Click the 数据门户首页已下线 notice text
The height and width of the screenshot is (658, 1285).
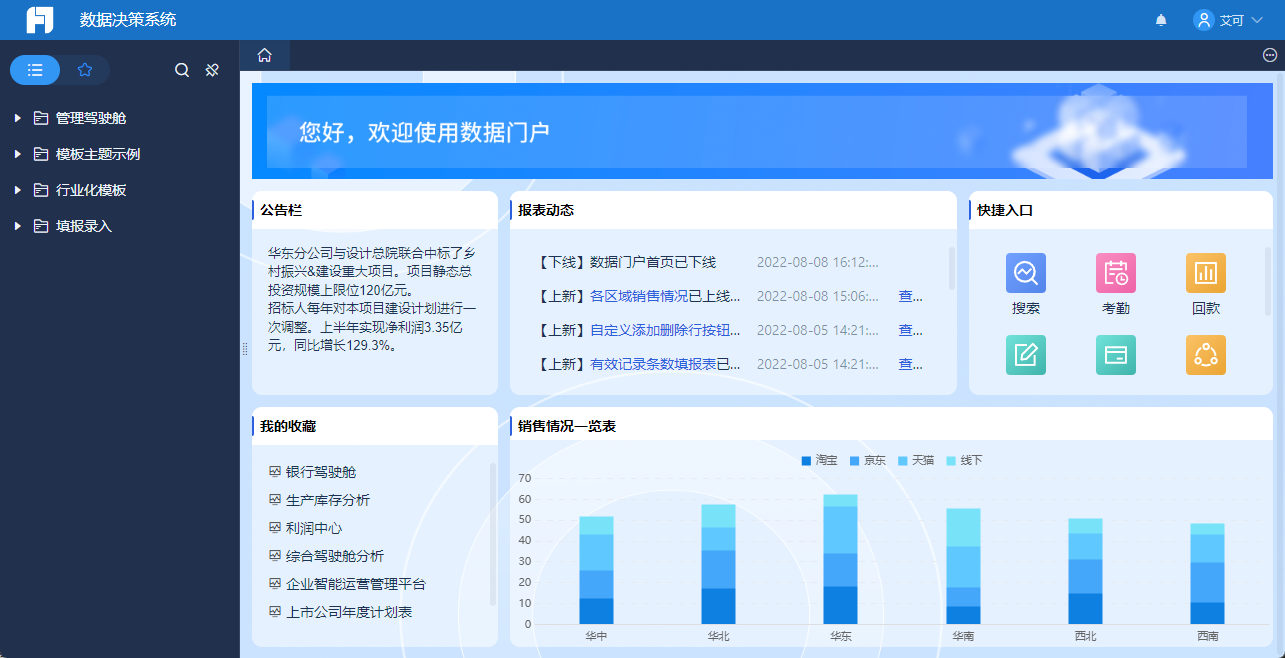coord(653,262)
